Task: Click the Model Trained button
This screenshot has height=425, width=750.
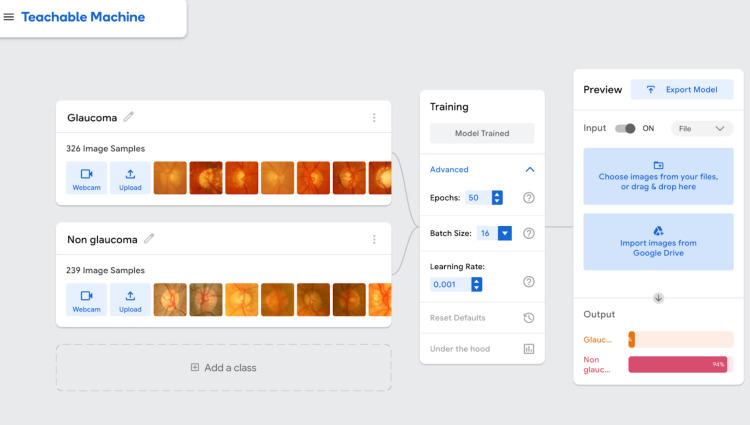Action: (x=482, y=133)
